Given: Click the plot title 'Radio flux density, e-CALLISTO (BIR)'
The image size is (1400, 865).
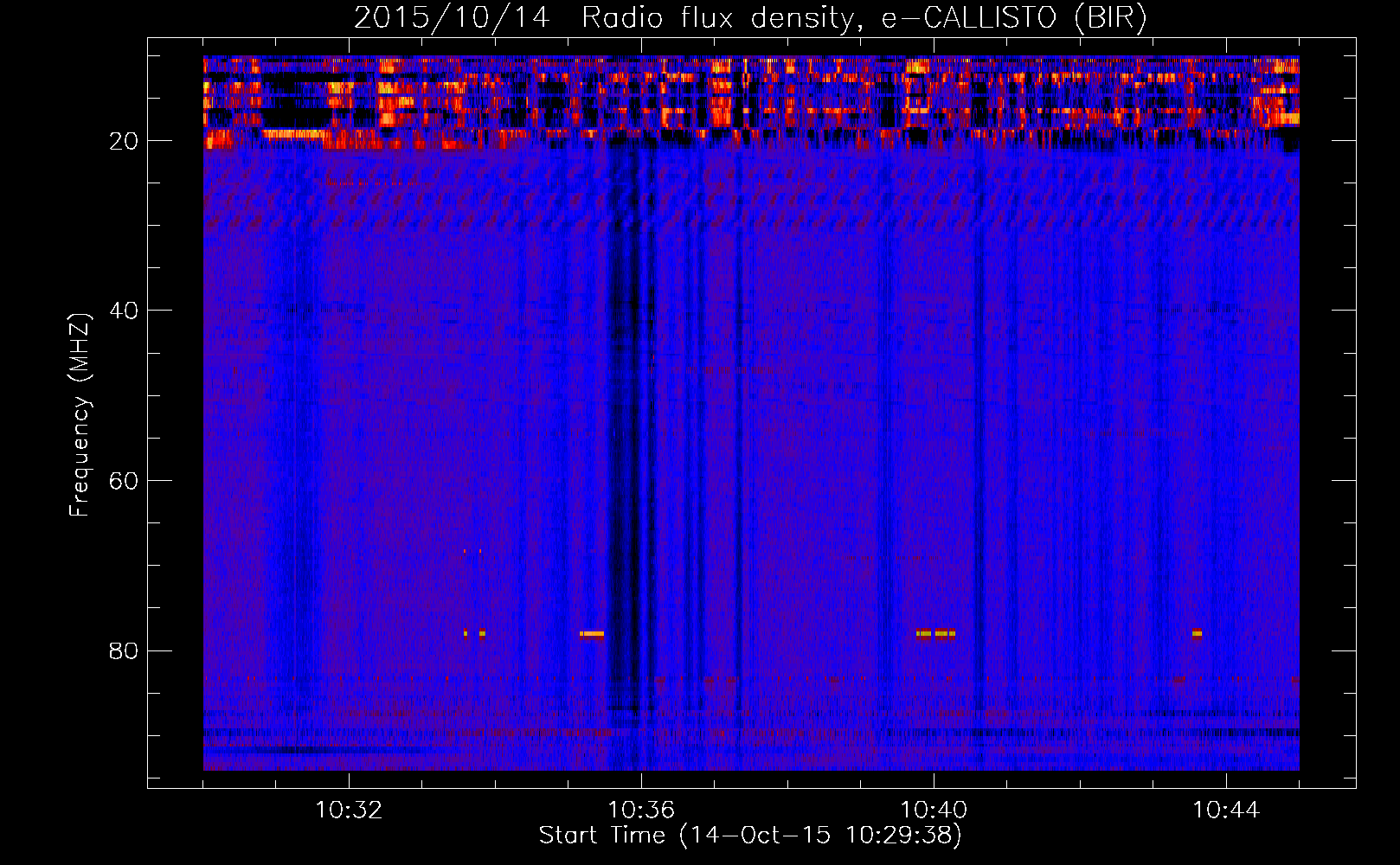Looking at the screenshot, I should pos(864,17).
